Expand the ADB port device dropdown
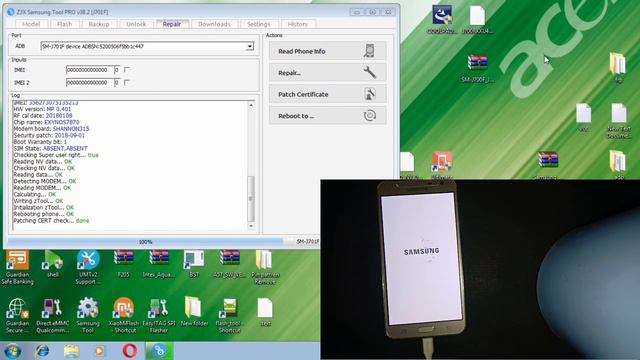640x360 pixels. pyautogui.click(x=249, y=47)
